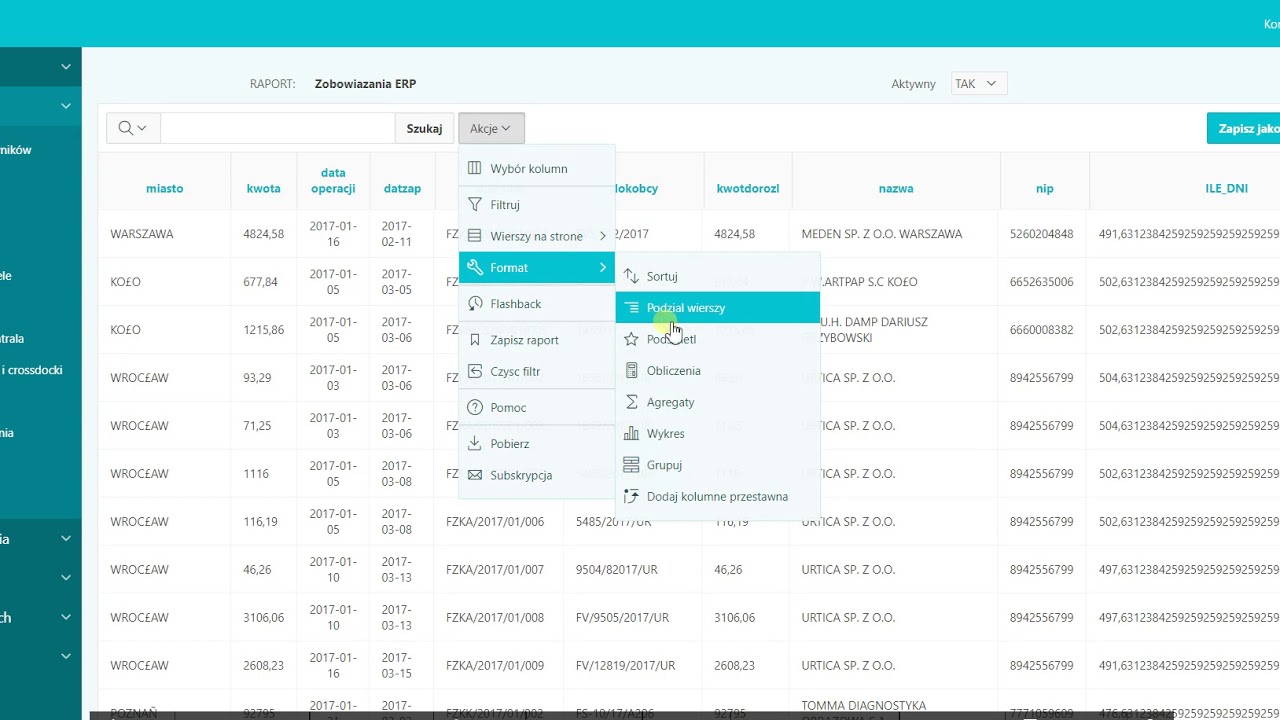Open the Akcje actions dropdown
Image resolution: width=1280 pixels, height=720 pixels.
pyautogui.click(x=491, y=128)
